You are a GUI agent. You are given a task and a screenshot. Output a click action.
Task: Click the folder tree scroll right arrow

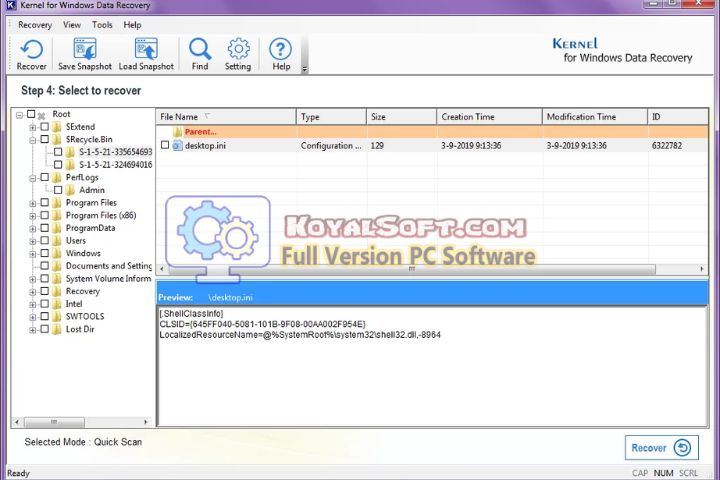click(x=146, y=422)
